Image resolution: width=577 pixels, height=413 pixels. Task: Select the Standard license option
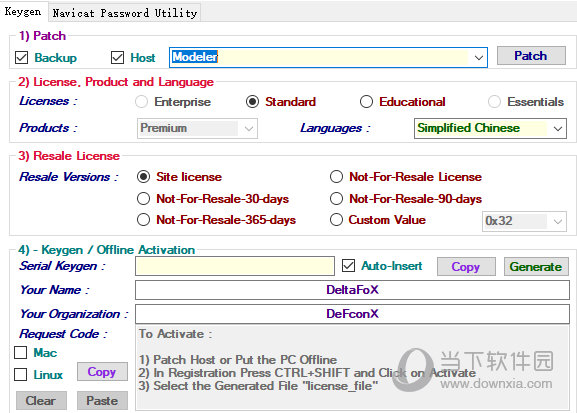point(252,102)
